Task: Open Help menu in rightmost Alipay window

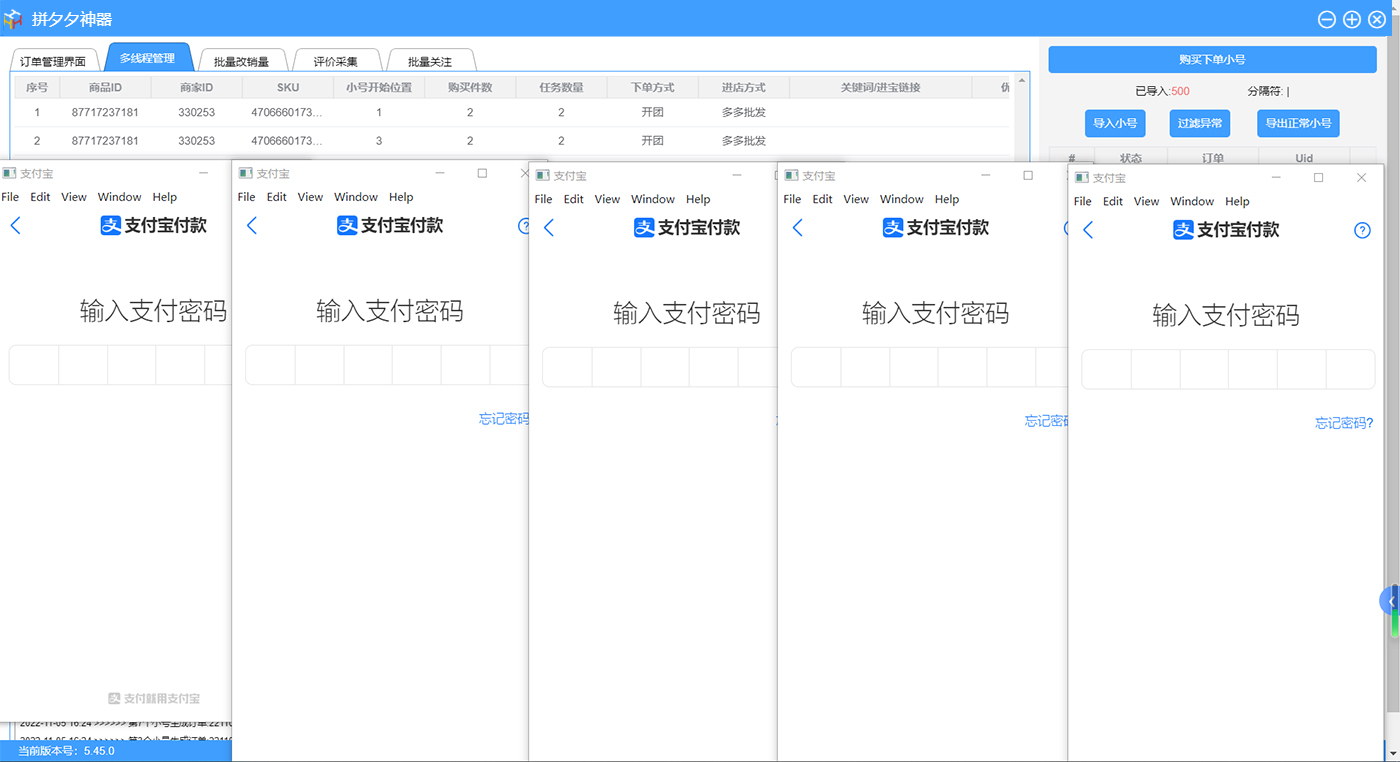Action: point(1237,201)
